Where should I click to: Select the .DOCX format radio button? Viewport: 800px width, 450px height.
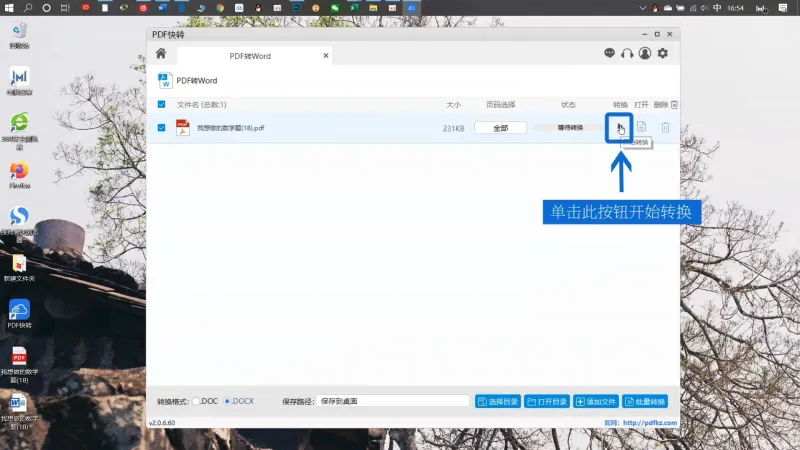227,402
